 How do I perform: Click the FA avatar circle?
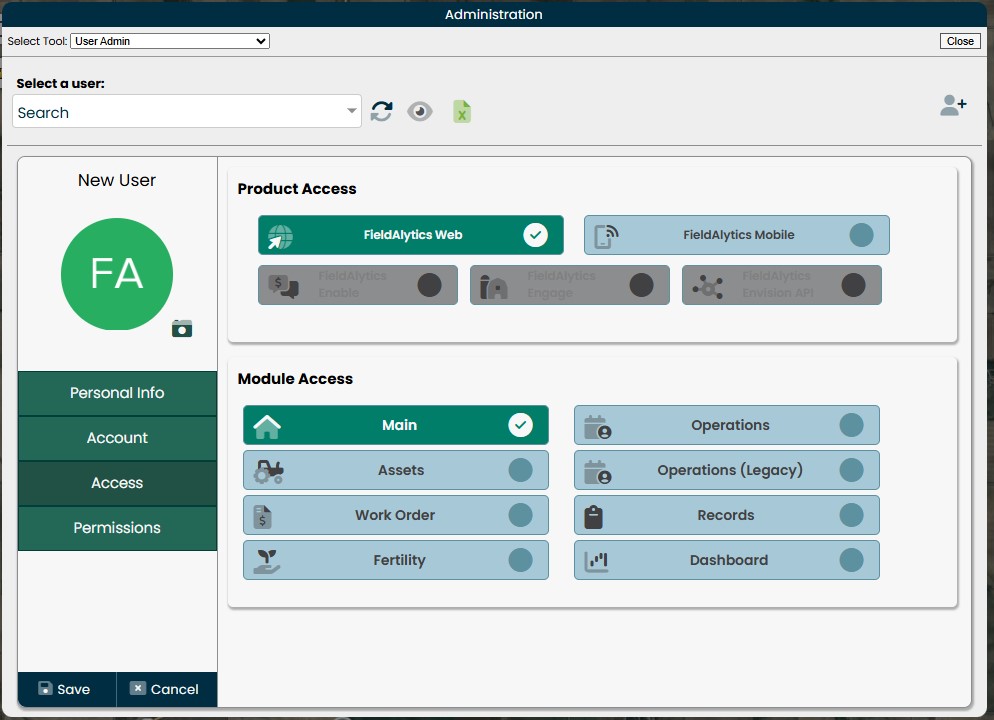pyautogui.click(x=117, y=274)
